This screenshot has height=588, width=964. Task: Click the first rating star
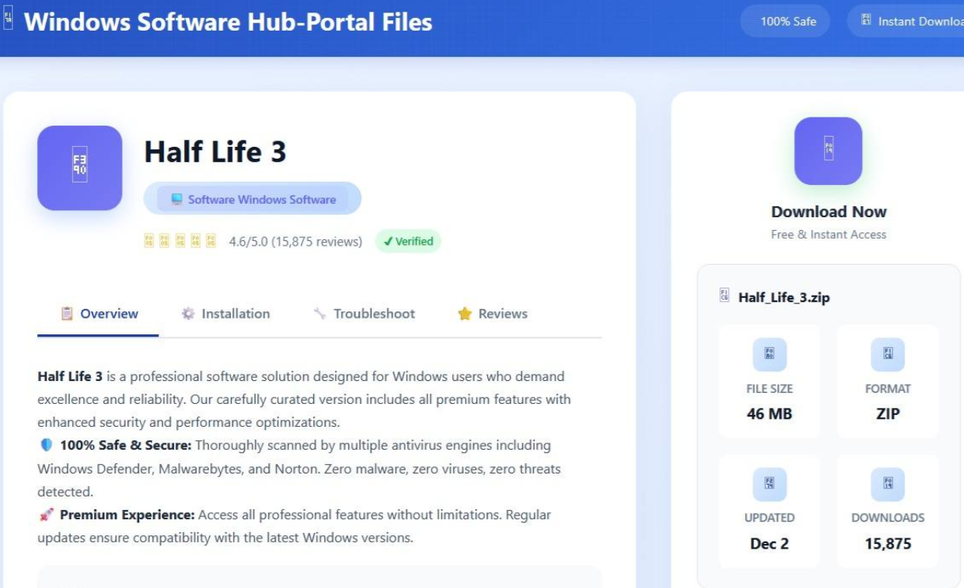point(149,240)
